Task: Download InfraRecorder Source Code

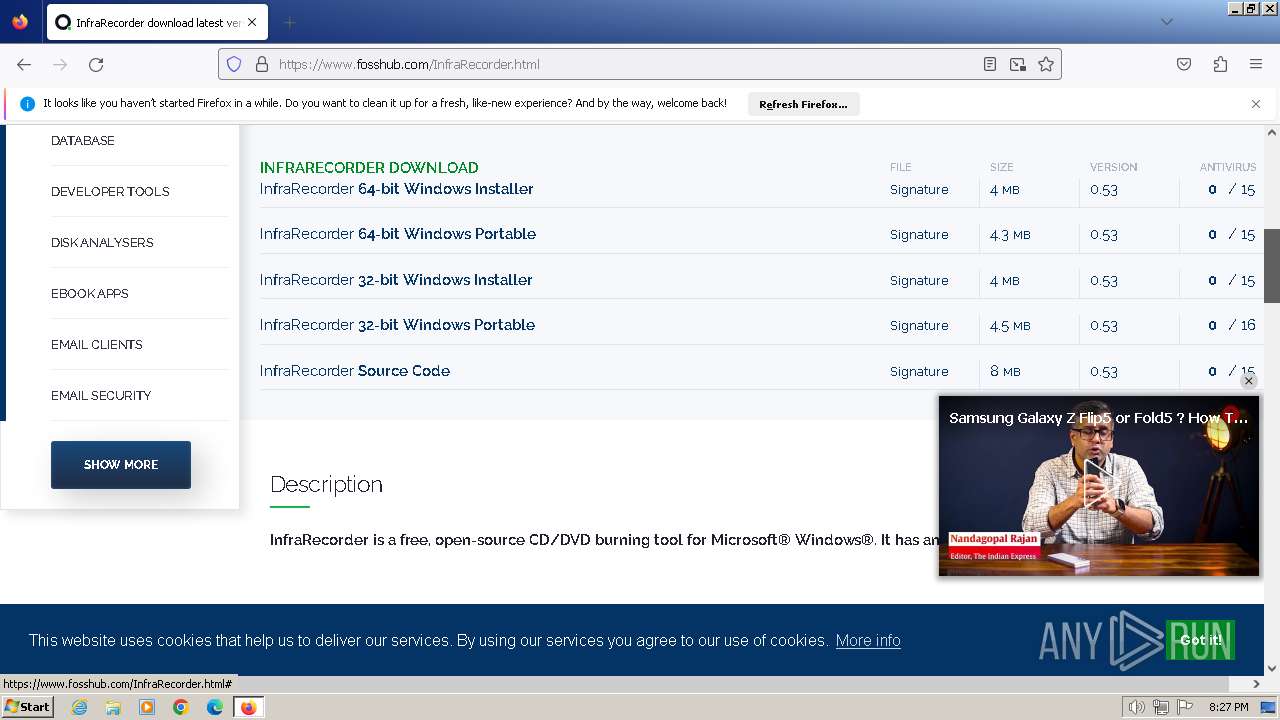Action: [x=355, y=371]
